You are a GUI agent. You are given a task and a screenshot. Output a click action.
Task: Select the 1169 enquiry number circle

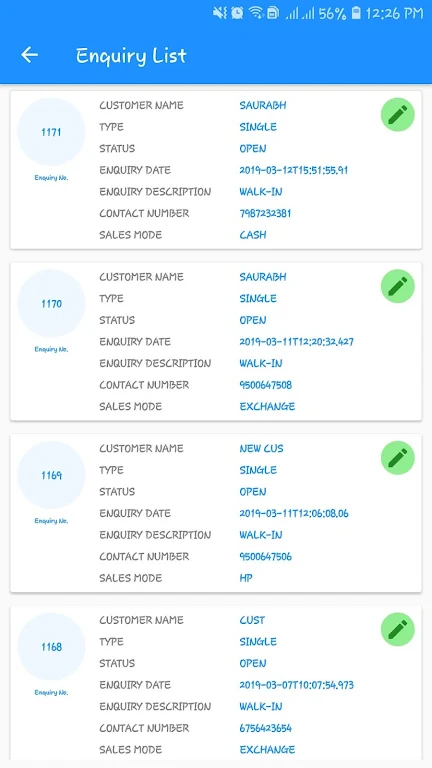(x=51, y=475)
